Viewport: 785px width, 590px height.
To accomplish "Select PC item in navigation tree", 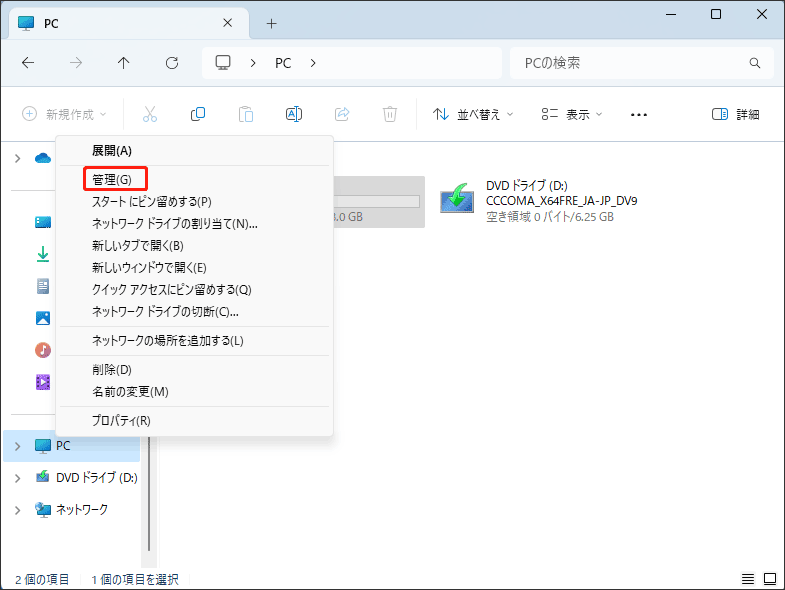I will [72, 446].
